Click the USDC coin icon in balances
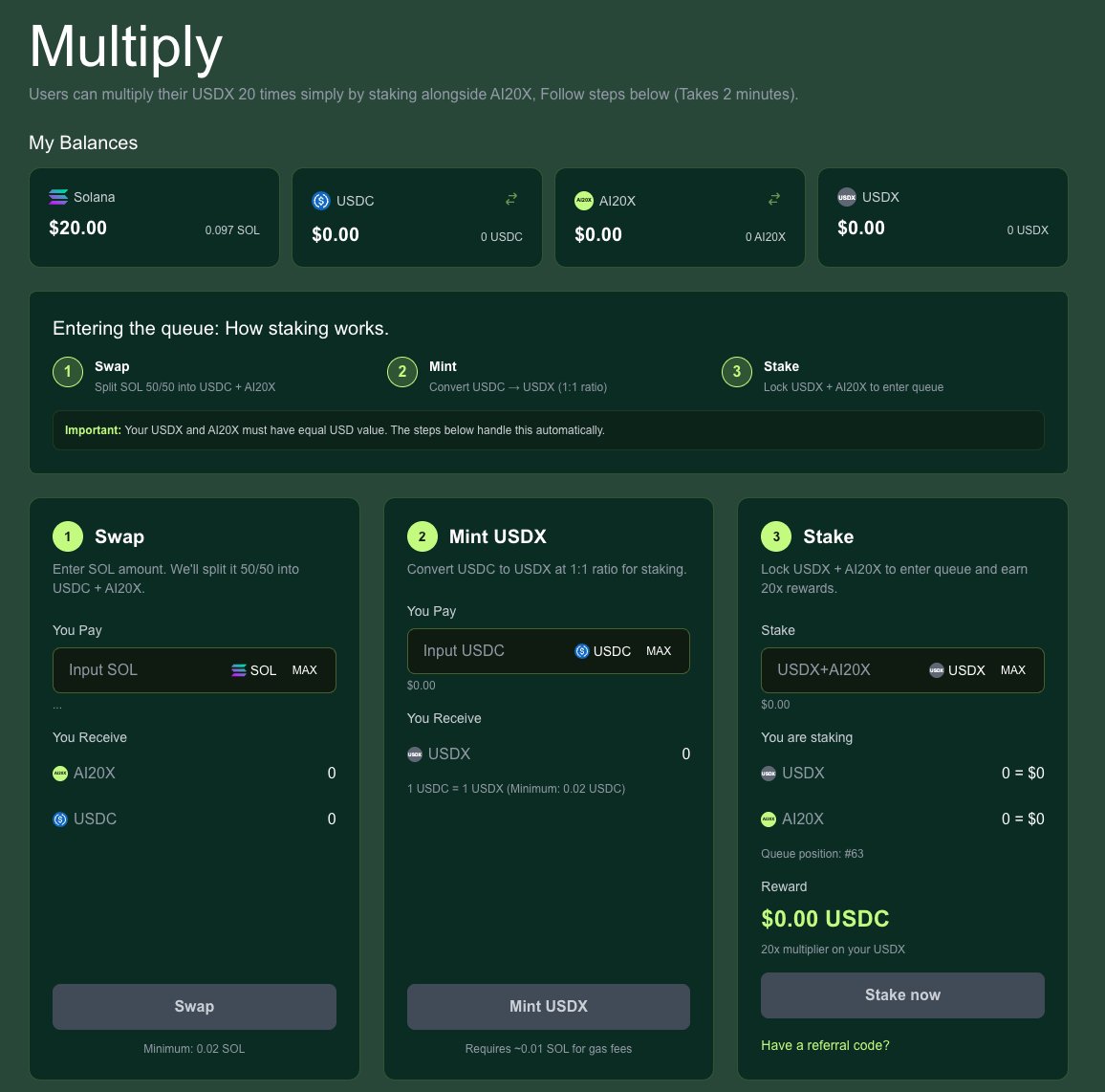The height and width of the screenshot is (1092, 1105). [320, 201]
